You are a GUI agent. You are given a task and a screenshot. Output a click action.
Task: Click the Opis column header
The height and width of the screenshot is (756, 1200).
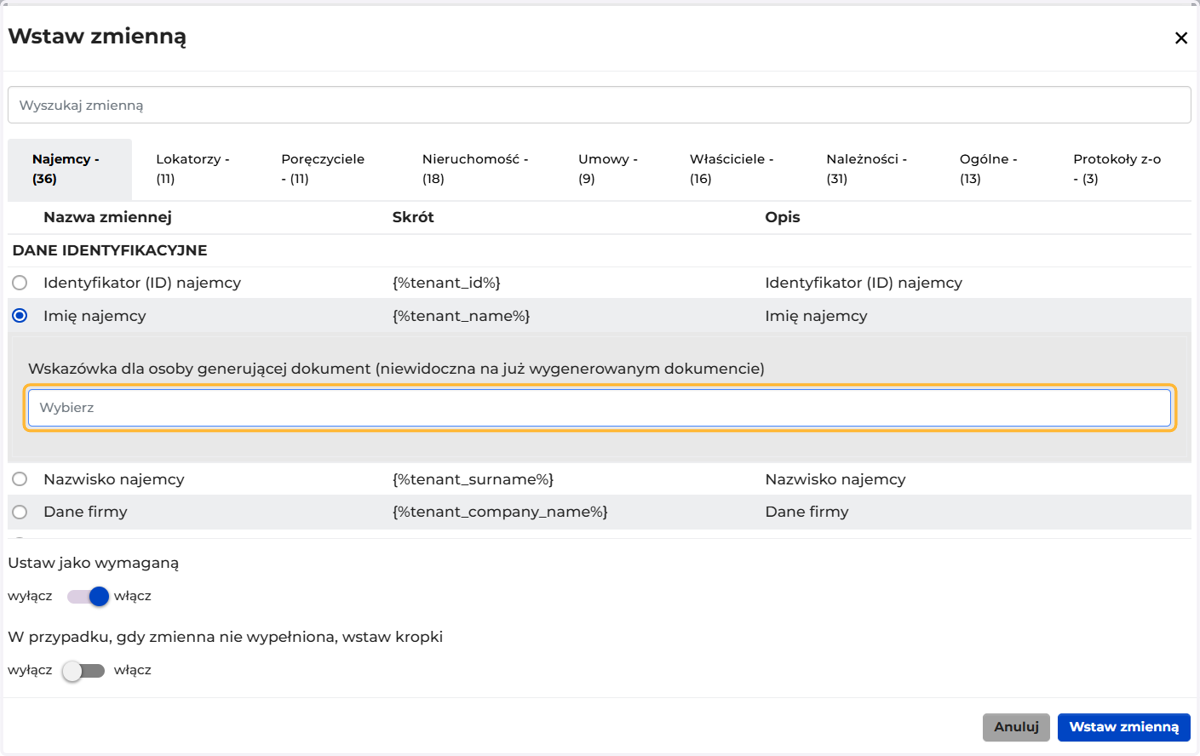782,217
